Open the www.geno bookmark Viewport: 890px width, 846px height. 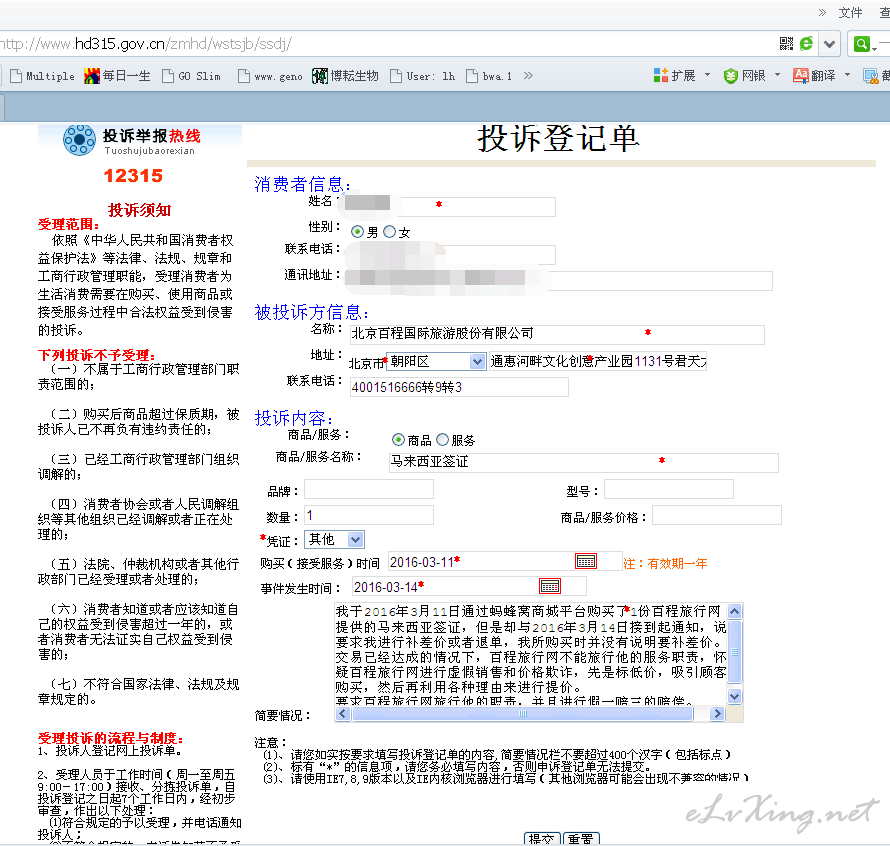tap(270, 76)
